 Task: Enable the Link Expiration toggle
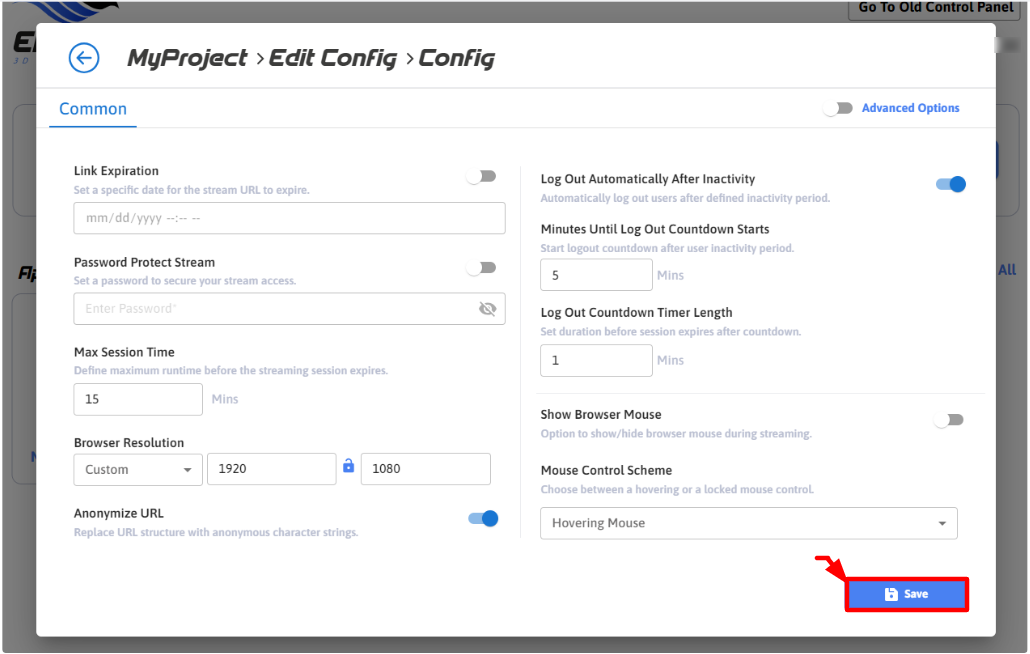tap(482, 177)
